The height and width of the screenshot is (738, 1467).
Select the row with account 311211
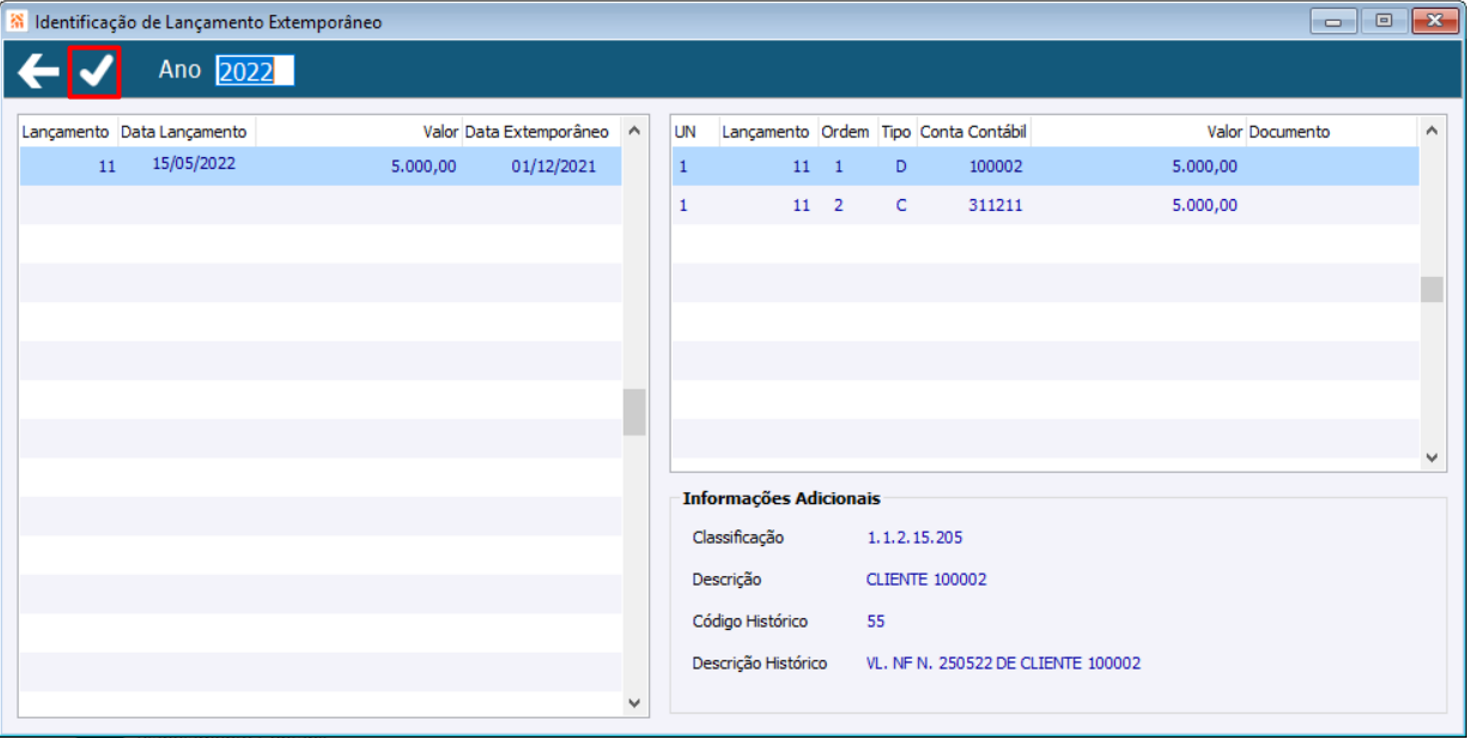pos(1045,205)
